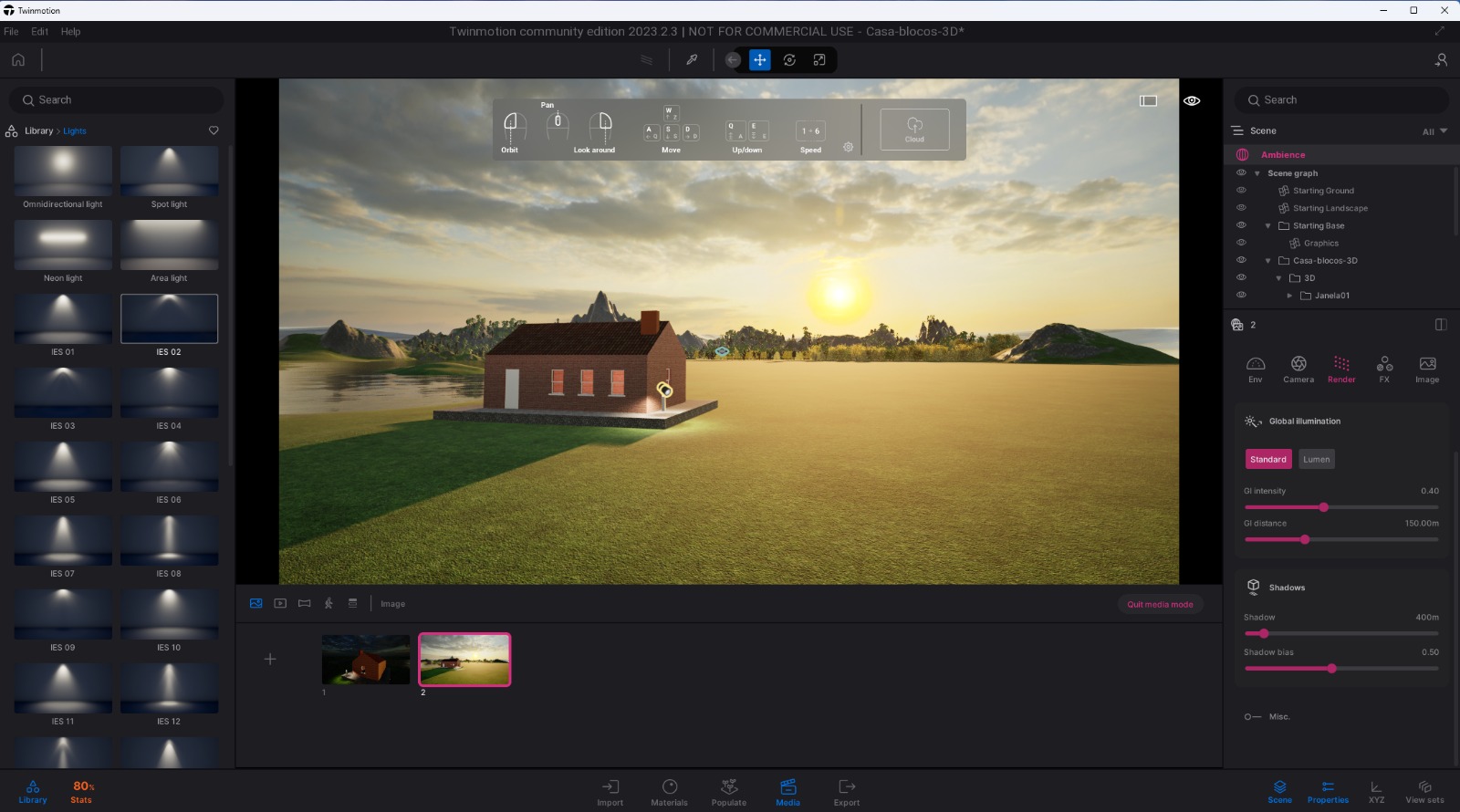Switch global illumination to Lumen
Viewport: 1460px width, 812px height.
pos(1316,459)
